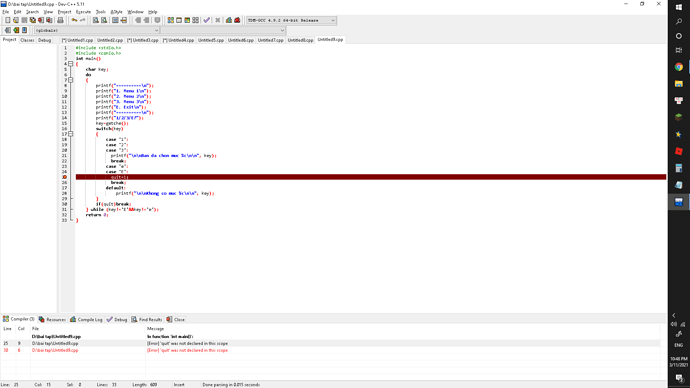The height and width of the screenshot is (388, 690).
Task: Collapse the code fold at line 4
Action: click(x=70, y=64)
